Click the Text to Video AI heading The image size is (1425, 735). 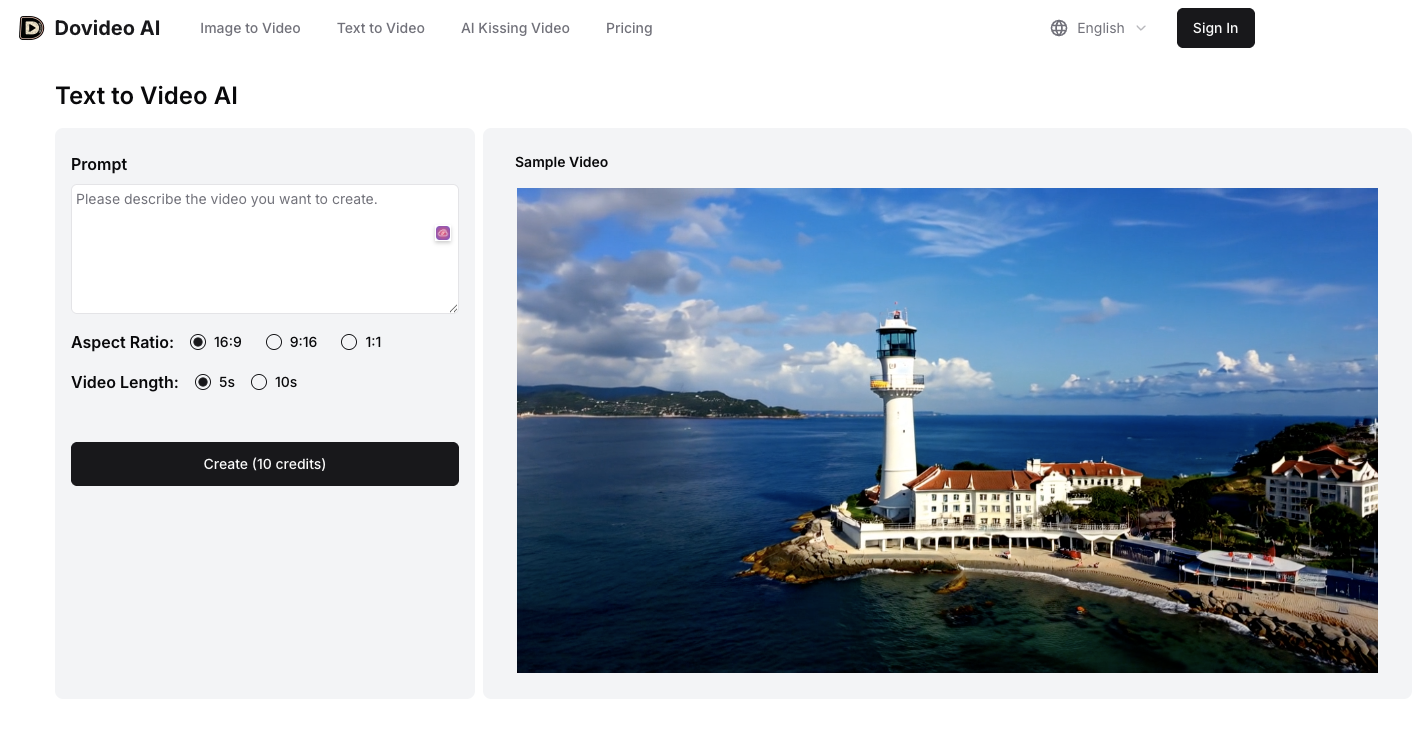point(147,96)
